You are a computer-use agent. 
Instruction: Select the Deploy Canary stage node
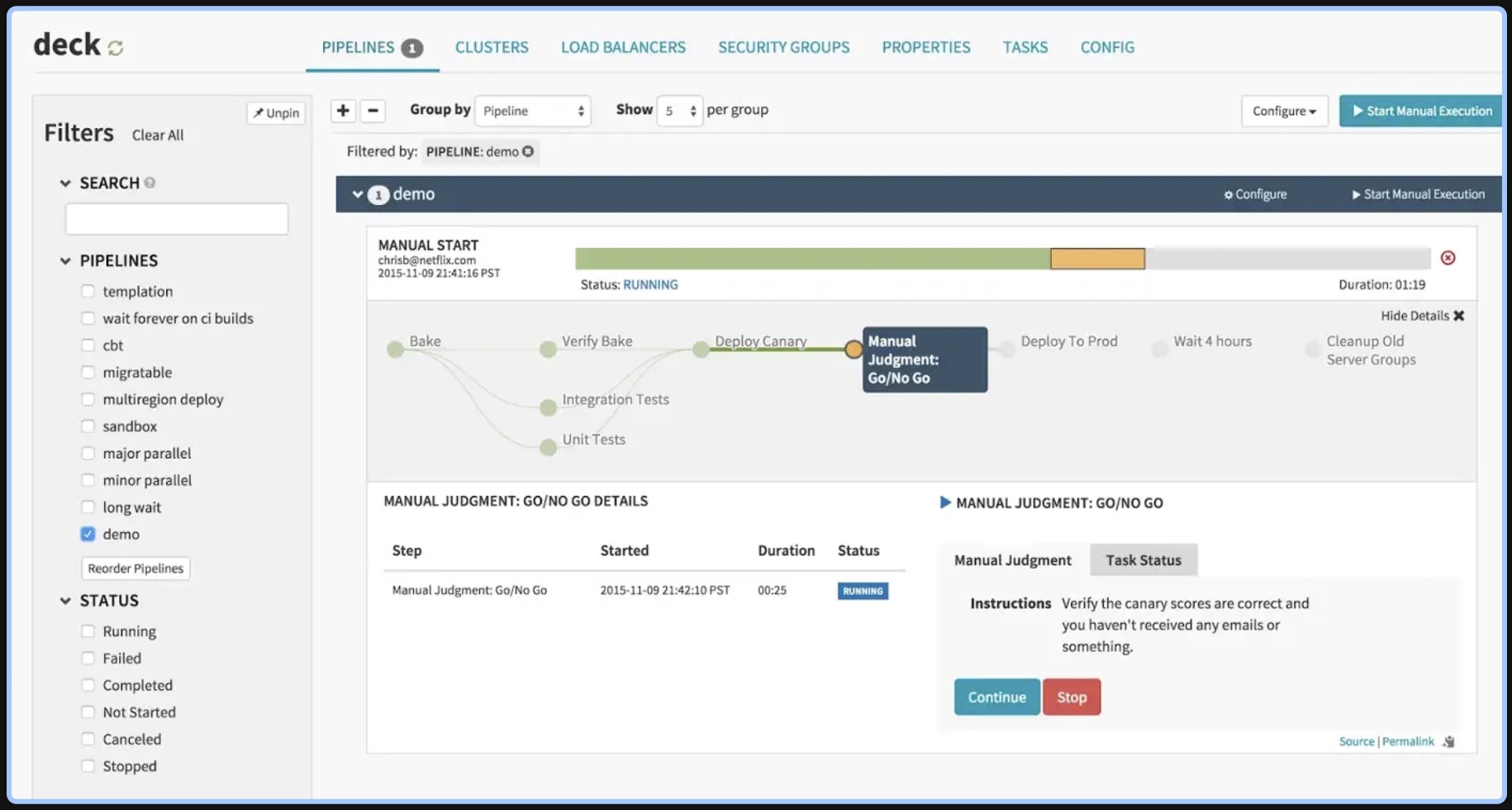[x=701, y=350]
